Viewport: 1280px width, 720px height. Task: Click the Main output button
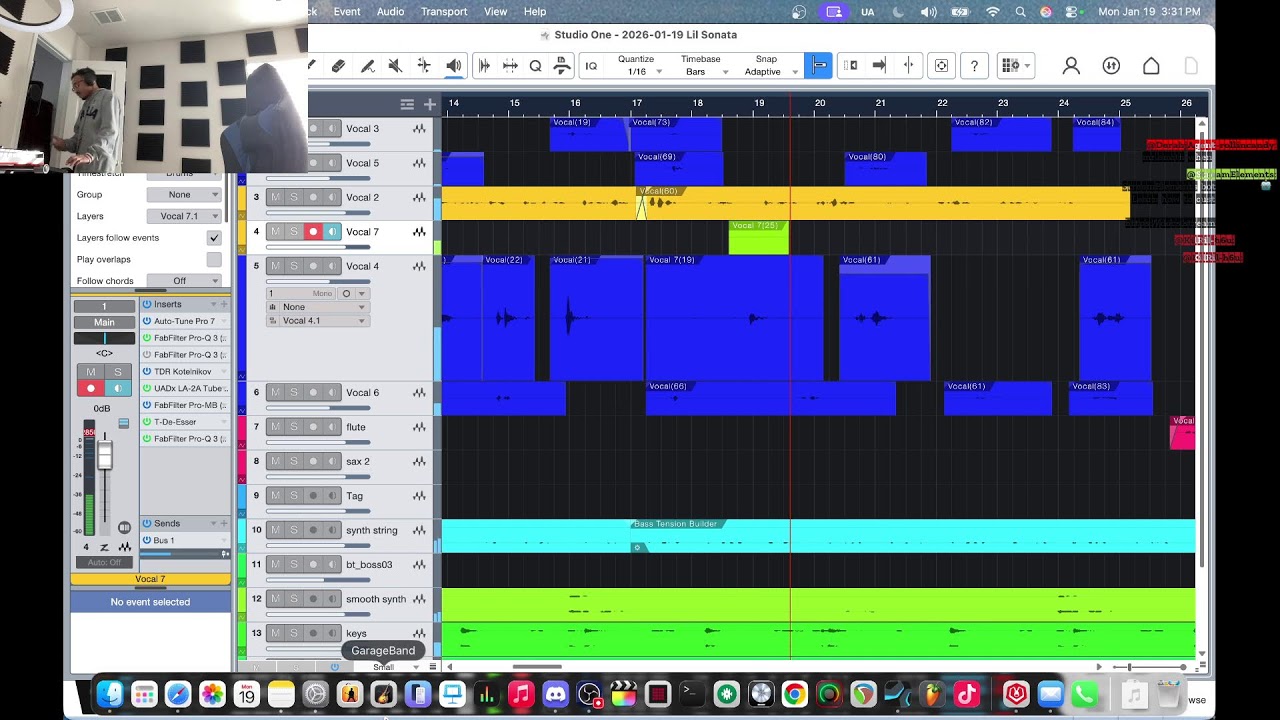(104, 322)
